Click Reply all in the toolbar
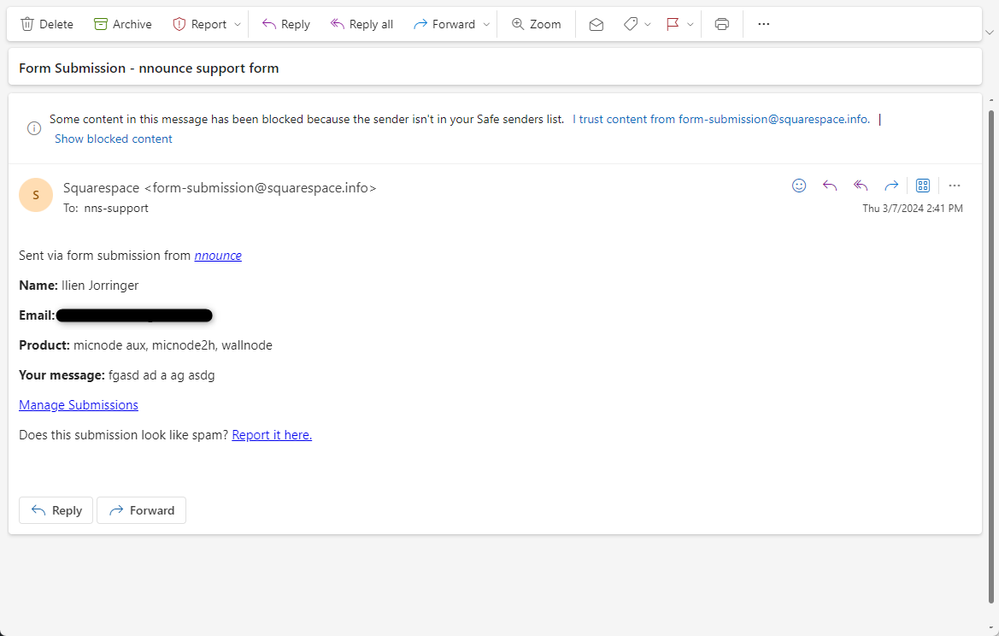 click(361, 24)
